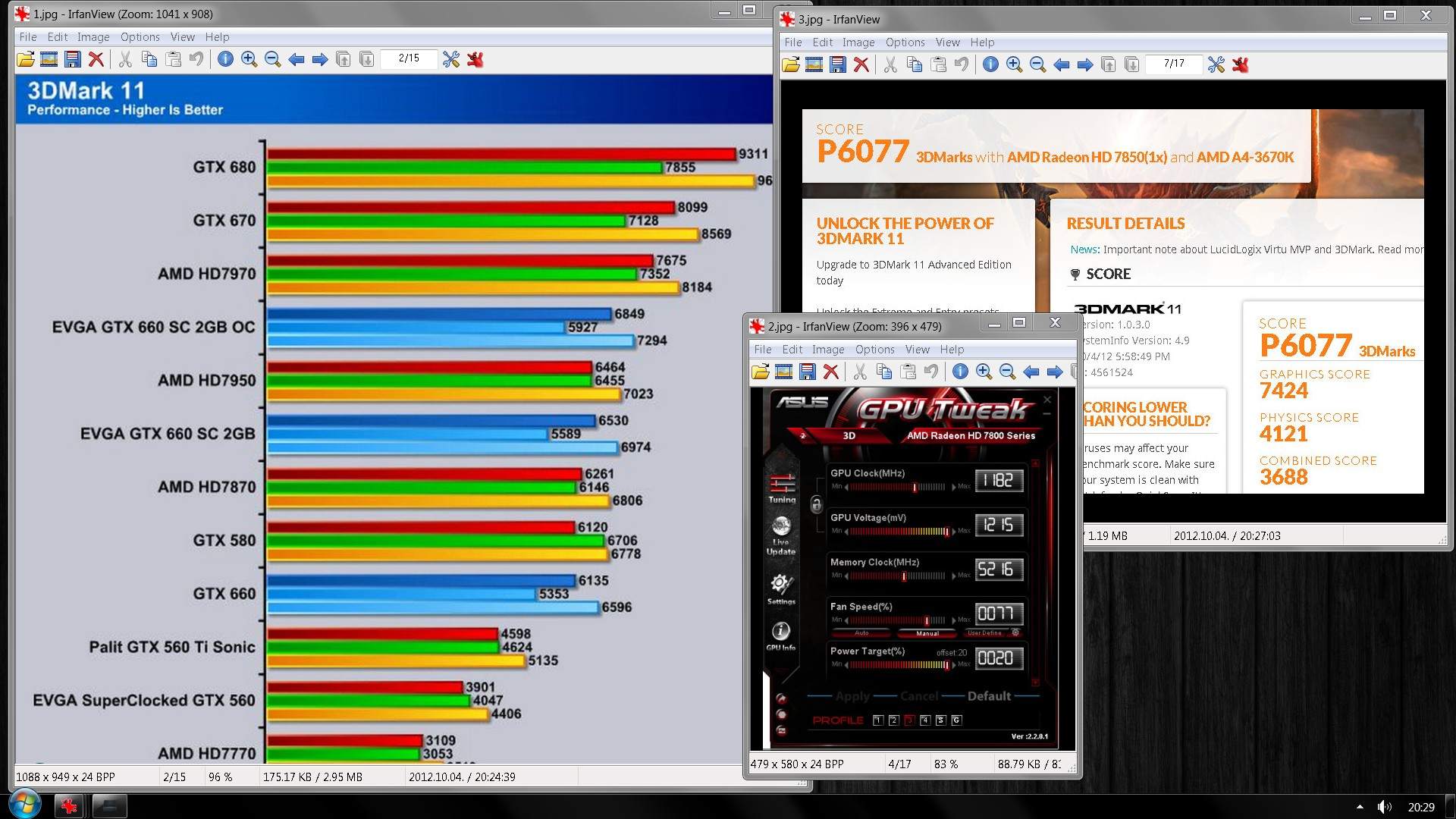
Task: Open the Edit menu in the 2.jpg window
Action: [792, 350]
